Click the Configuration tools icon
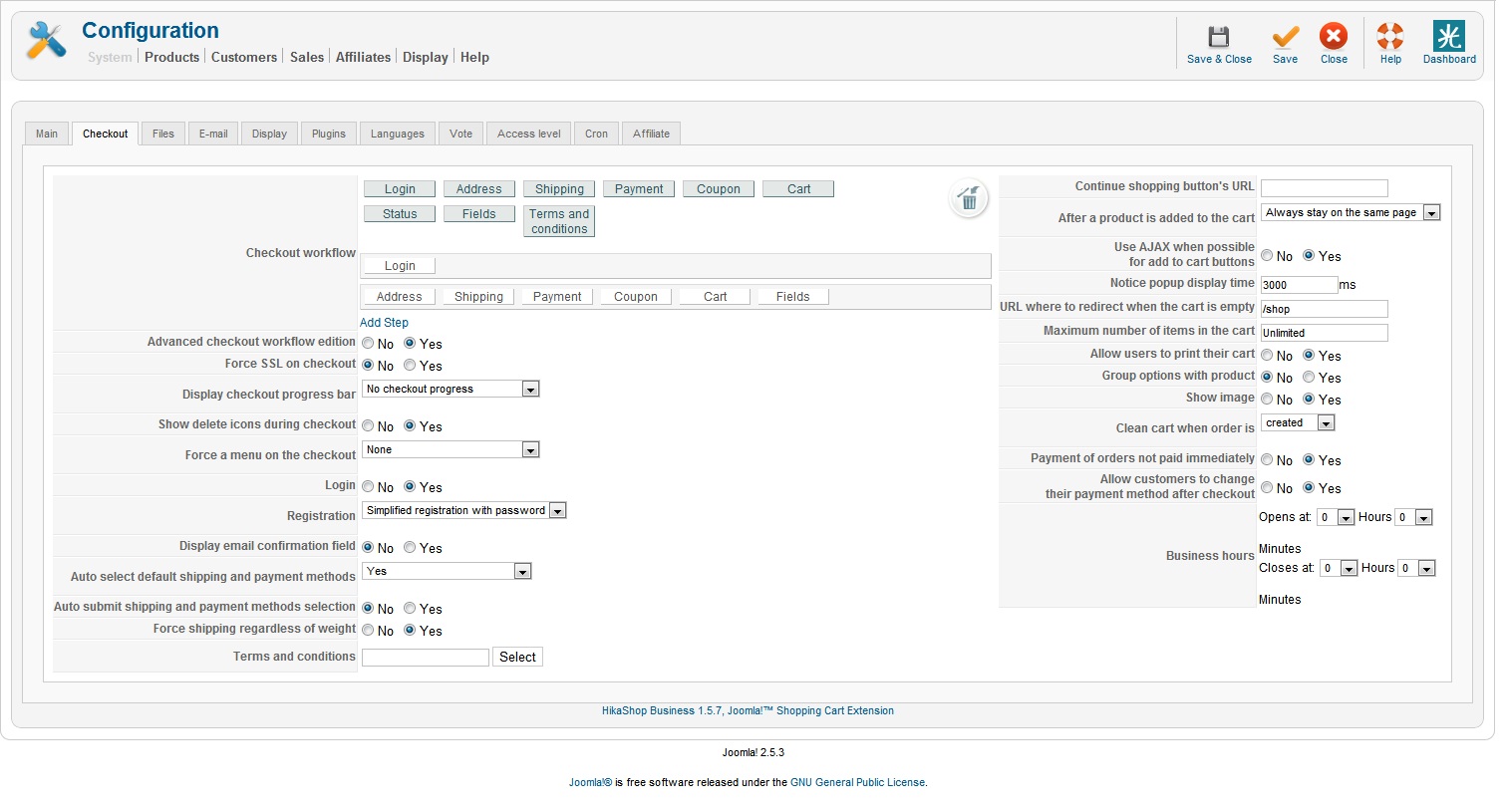1506x812 pixels. point(46,41)
